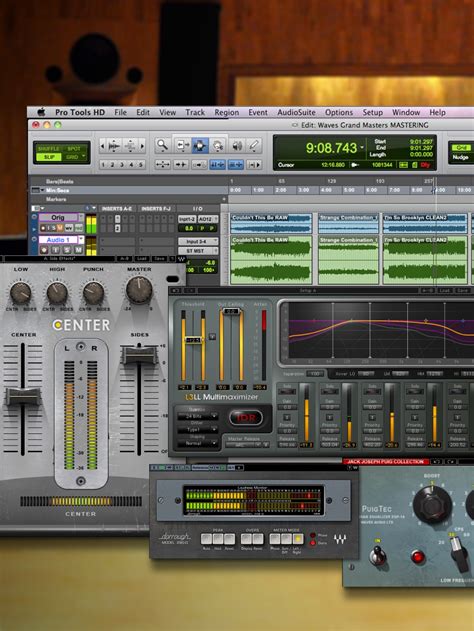Open the Orig track name dropdown
This screenshot has height=631, width=474.
[81, 217]
